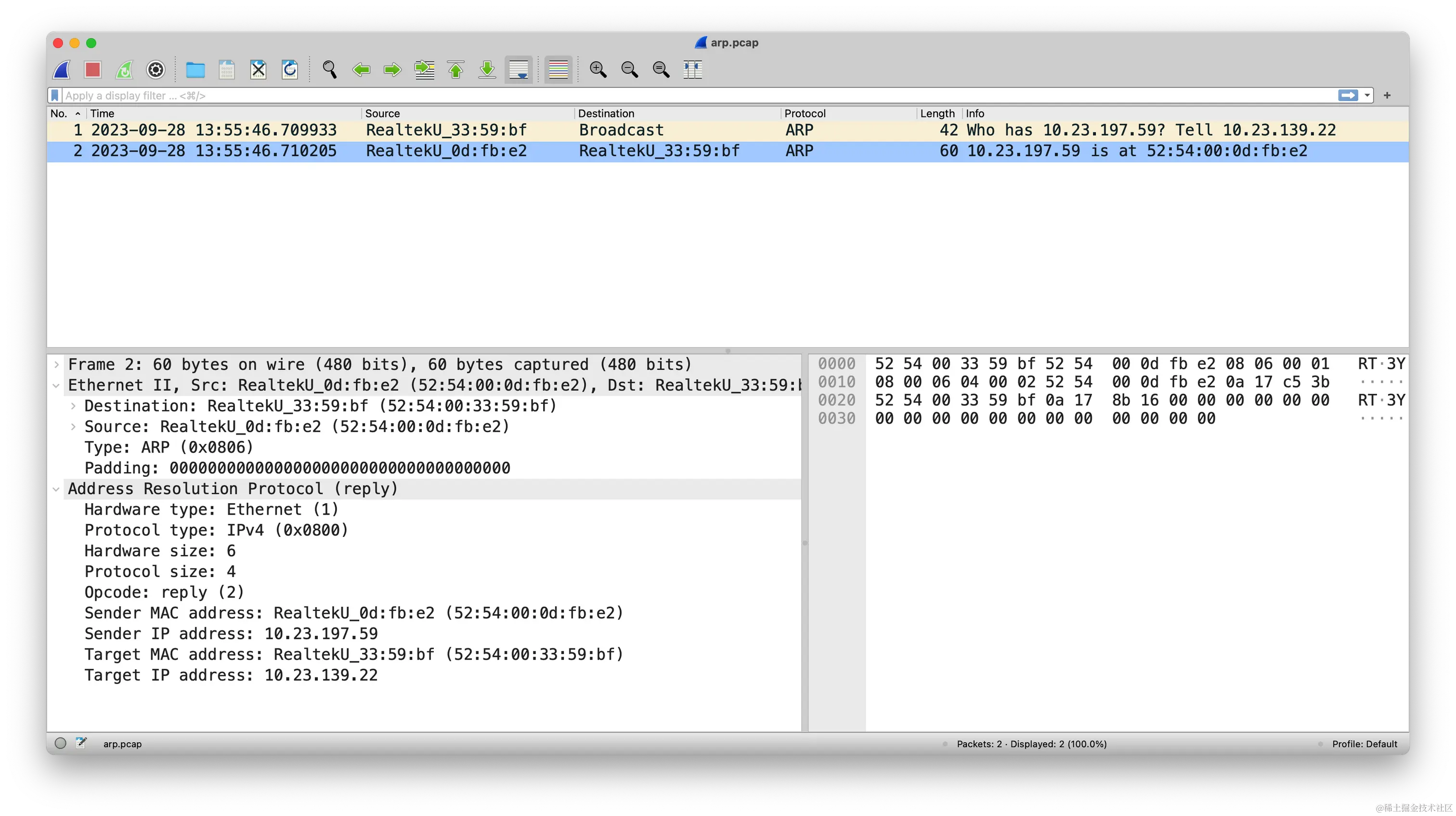
Task: Open the find packet magnifier tool
Action: click(329, 70)
